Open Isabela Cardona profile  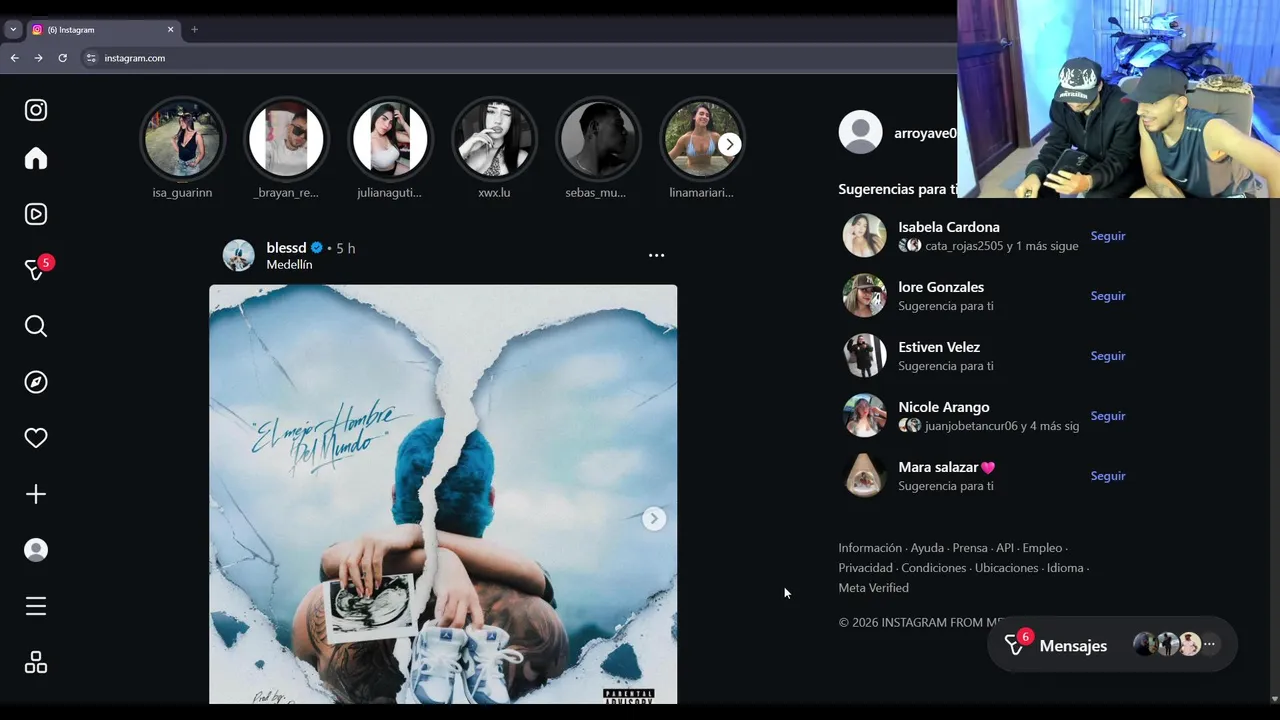click(949, 227)
